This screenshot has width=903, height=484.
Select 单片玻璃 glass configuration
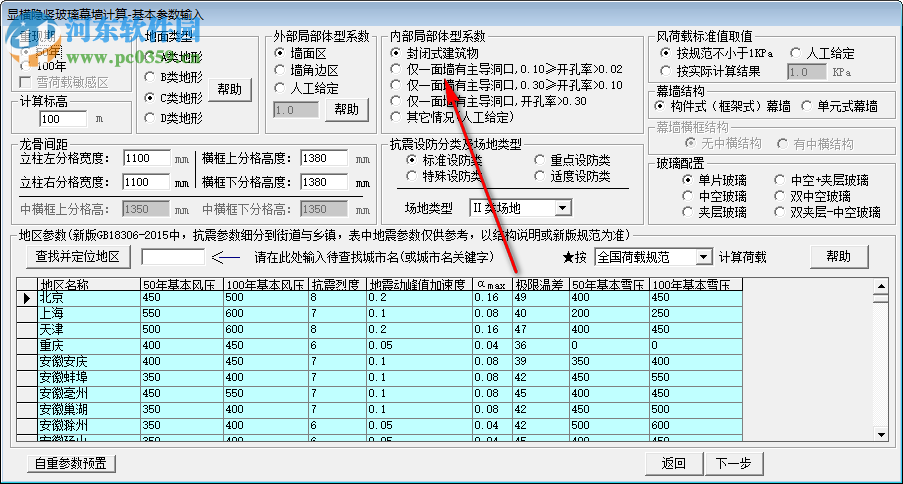coord(715,180)
